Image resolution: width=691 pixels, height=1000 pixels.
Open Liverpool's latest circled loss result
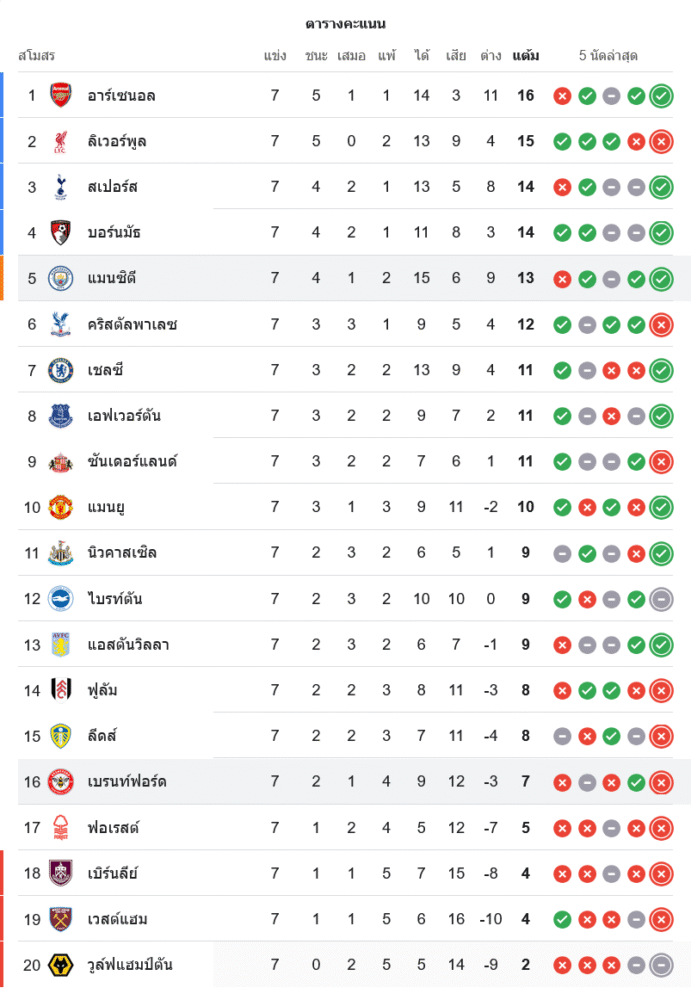pyautogui.click(x=661, y=142)
